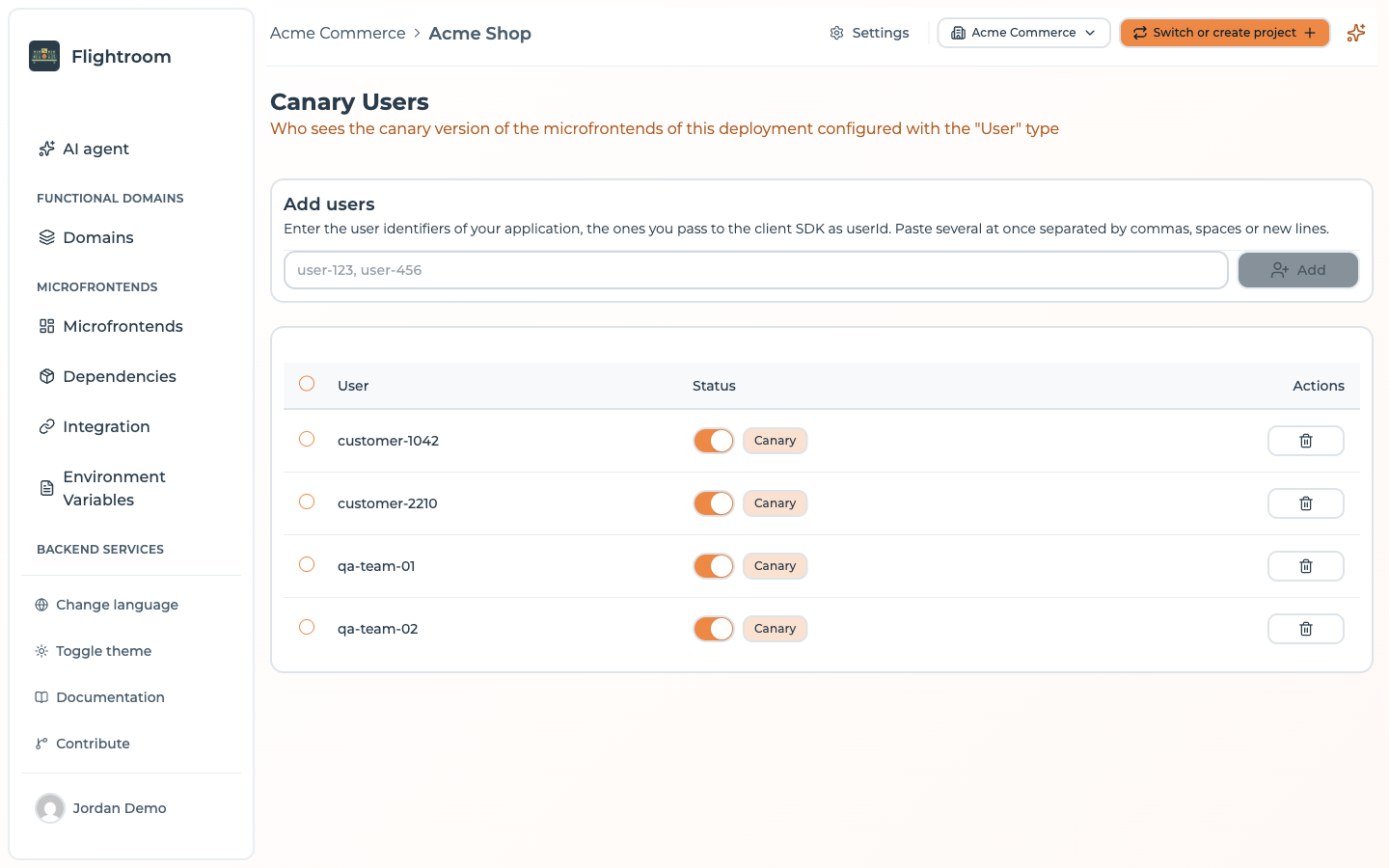
Task: Click the Canary badge for qa-team-01
Action: (x=776, y=566)
